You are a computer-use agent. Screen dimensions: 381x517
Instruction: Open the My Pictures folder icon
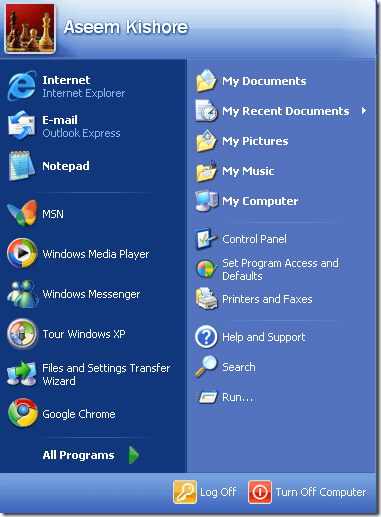(x=206, y=141)
